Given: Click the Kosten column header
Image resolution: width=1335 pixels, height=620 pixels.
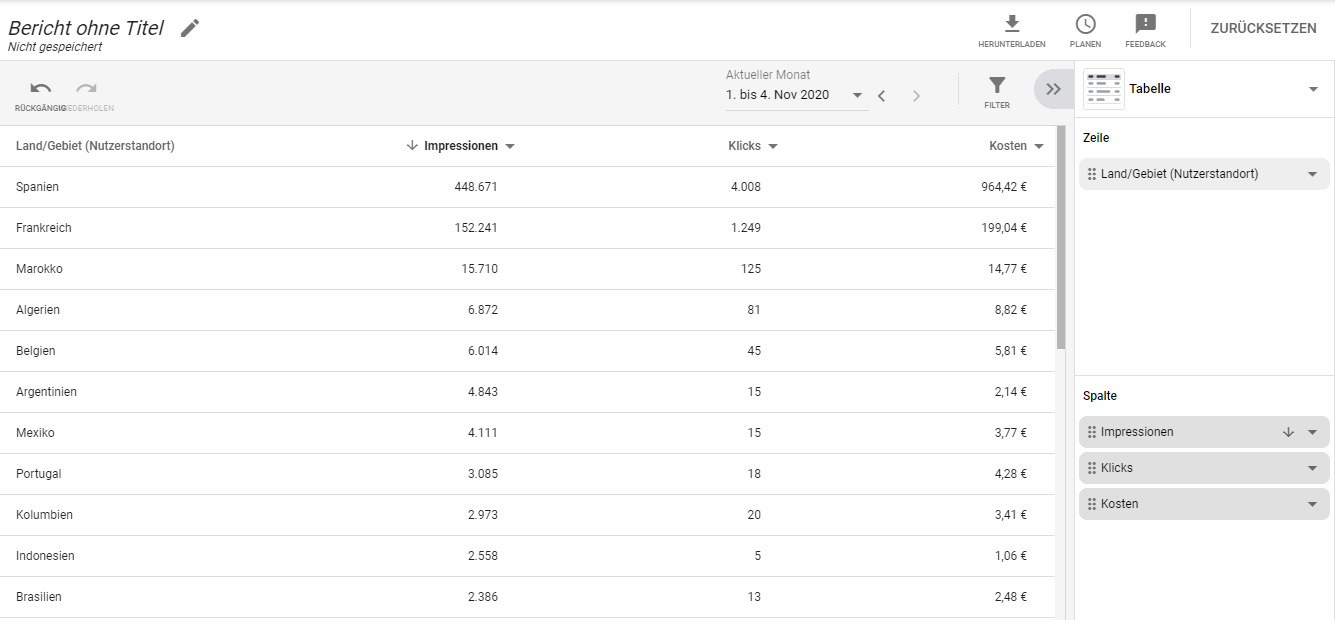Looking at the screenshot, I should (x=1008, y=146).
